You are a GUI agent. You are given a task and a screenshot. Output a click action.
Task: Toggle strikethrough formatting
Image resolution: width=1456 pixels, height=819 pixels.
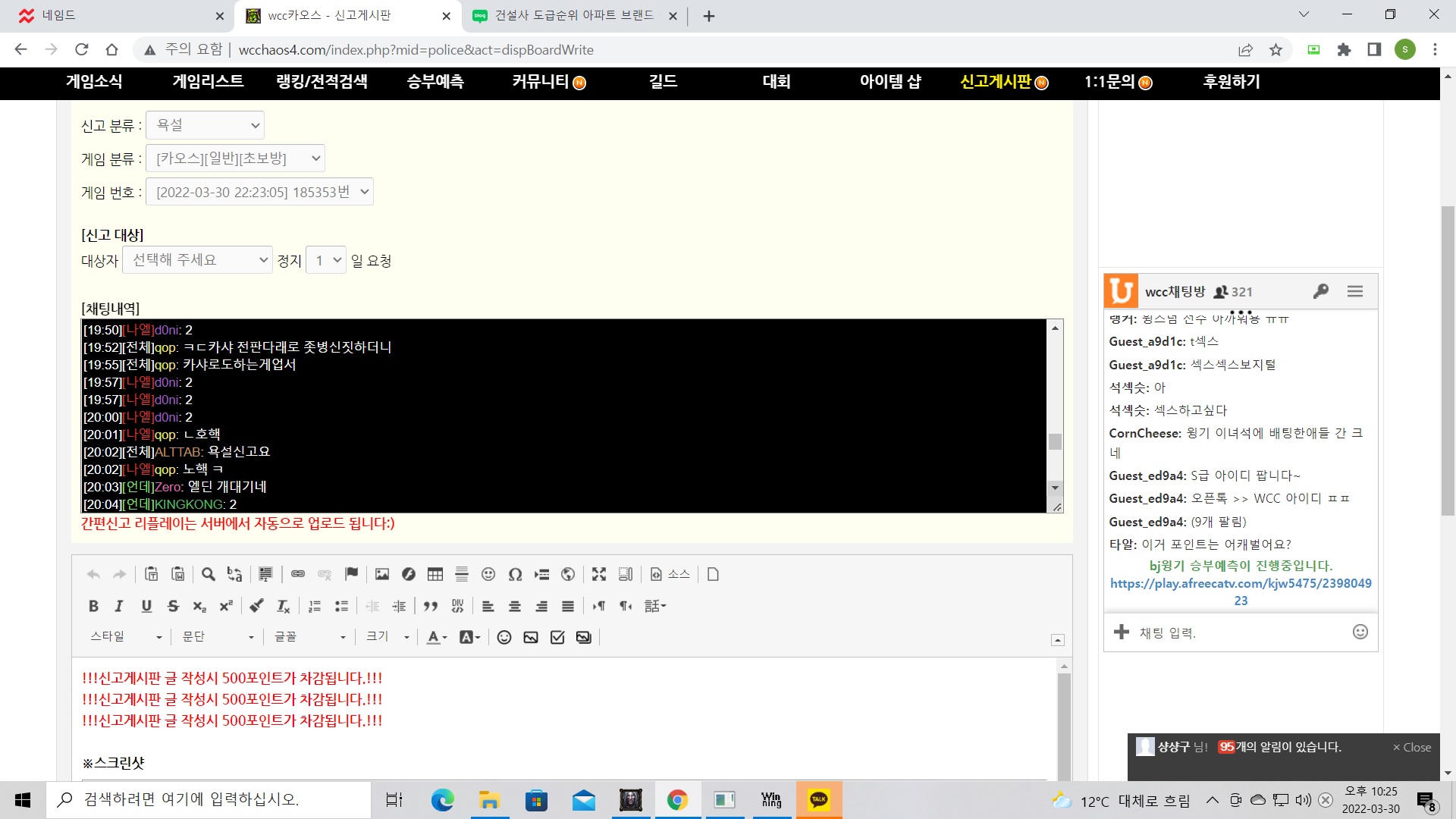(x=173, y=606)
